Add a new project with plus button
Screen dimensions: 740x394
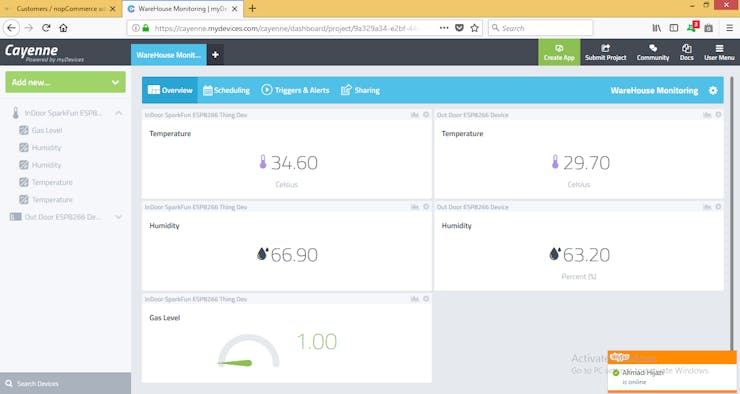215,55
